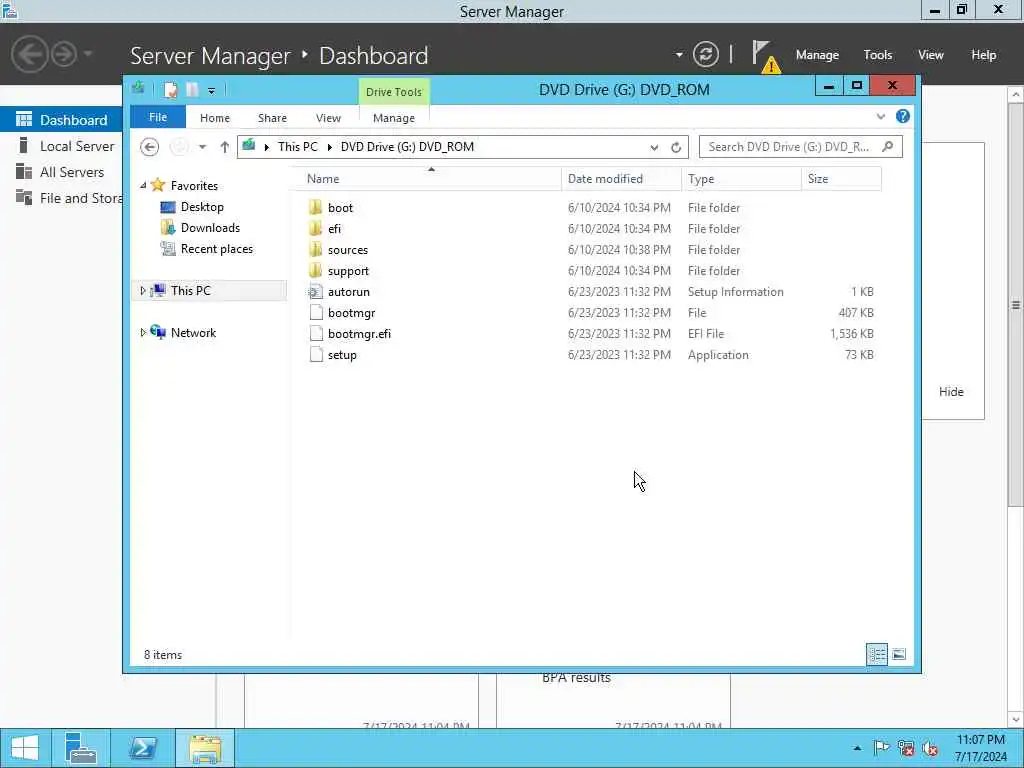Click the Action Center flag tray icon
Image resolution: width=1024 pixels, height=768 pixels.
(x=881, y=748)
